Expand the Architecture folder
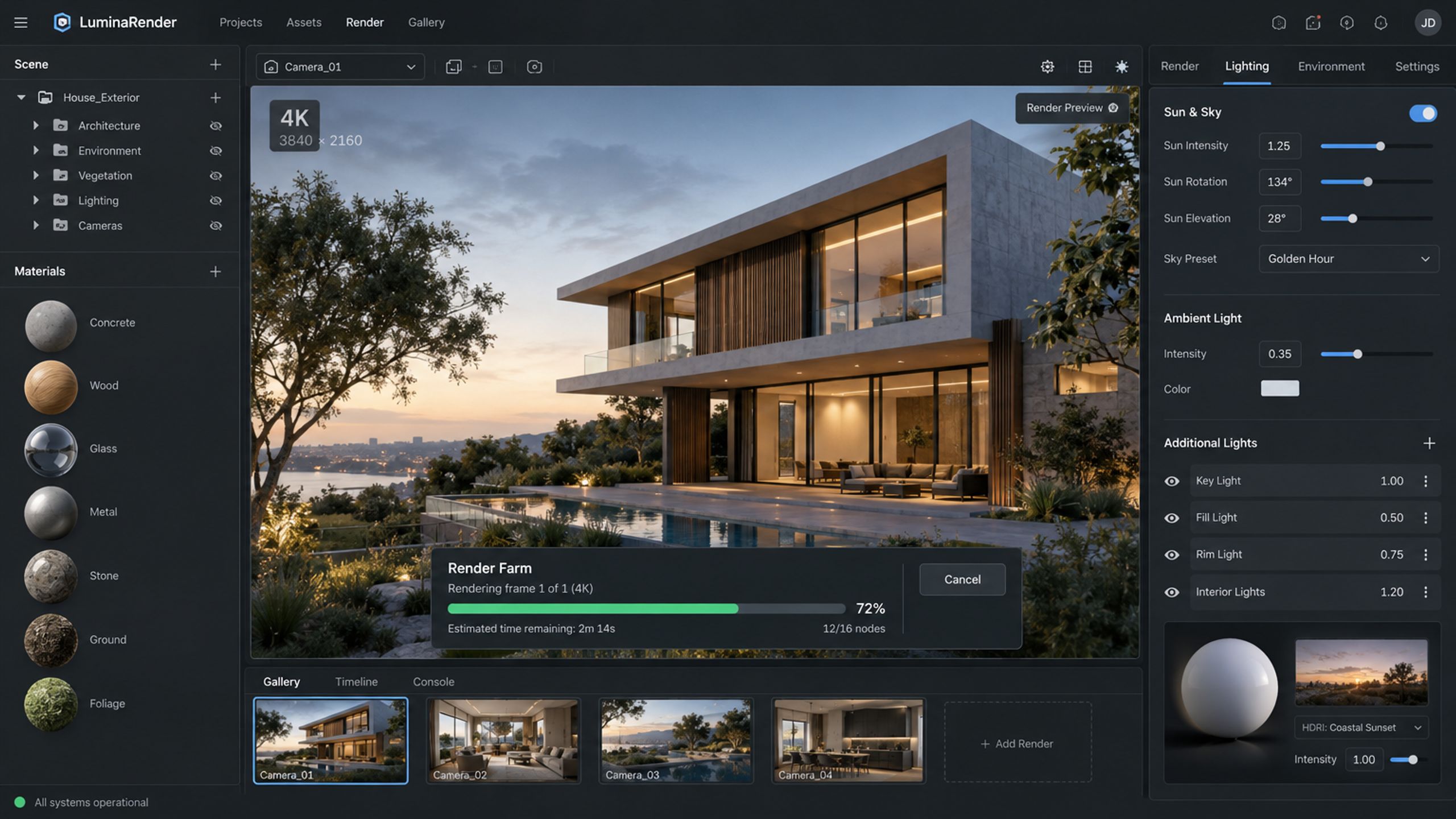Screen dimensions: 1456x819 pos(36,126)
